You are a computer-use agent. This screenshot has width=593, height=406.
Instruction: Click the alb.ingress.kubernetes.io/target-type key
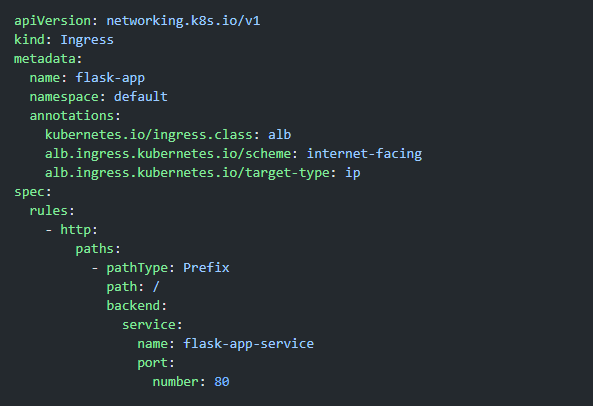187,173
